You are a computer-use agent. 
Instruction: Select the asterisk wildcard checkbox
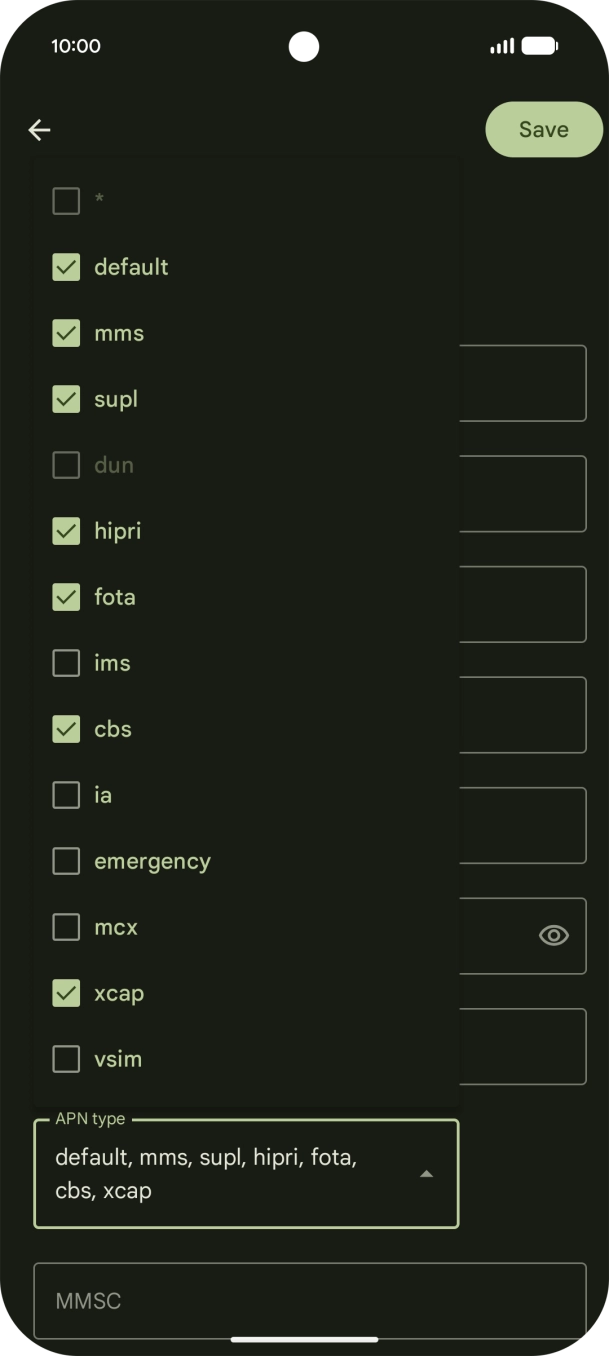(x=66, y=201)
